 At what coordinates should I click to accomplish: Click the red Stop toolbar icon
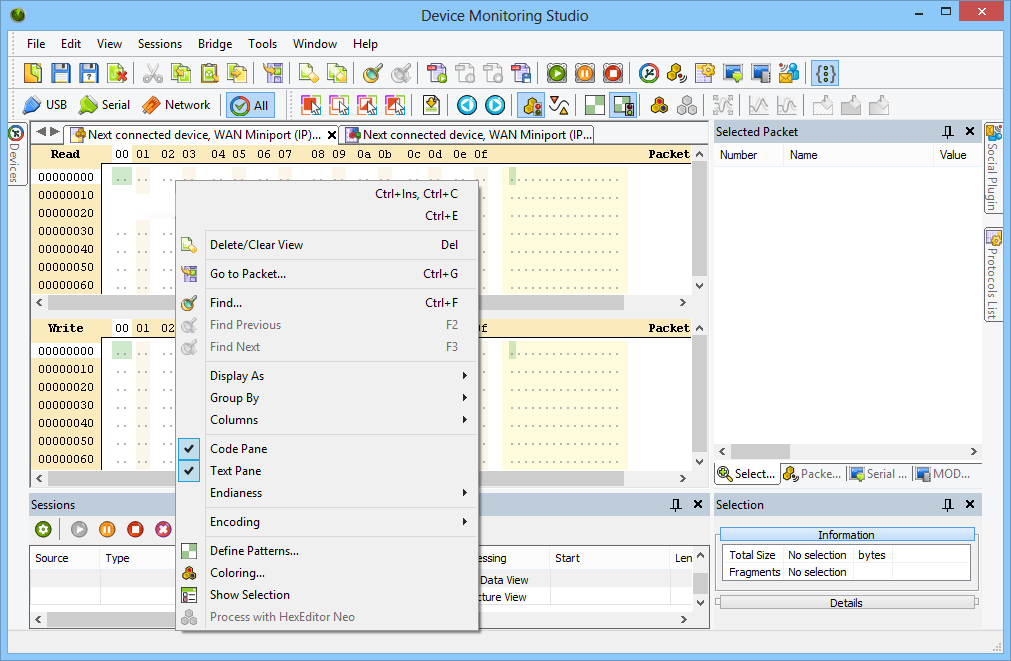[613, 73]
